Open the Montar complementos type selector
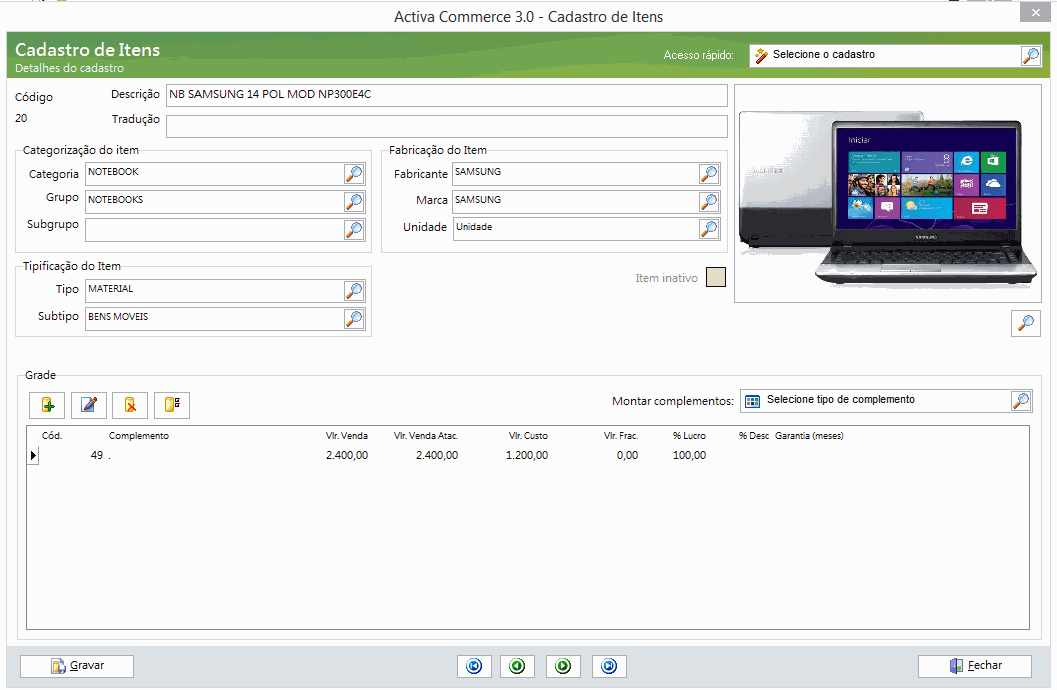The image size is (1057, 690). [1020, 401]
